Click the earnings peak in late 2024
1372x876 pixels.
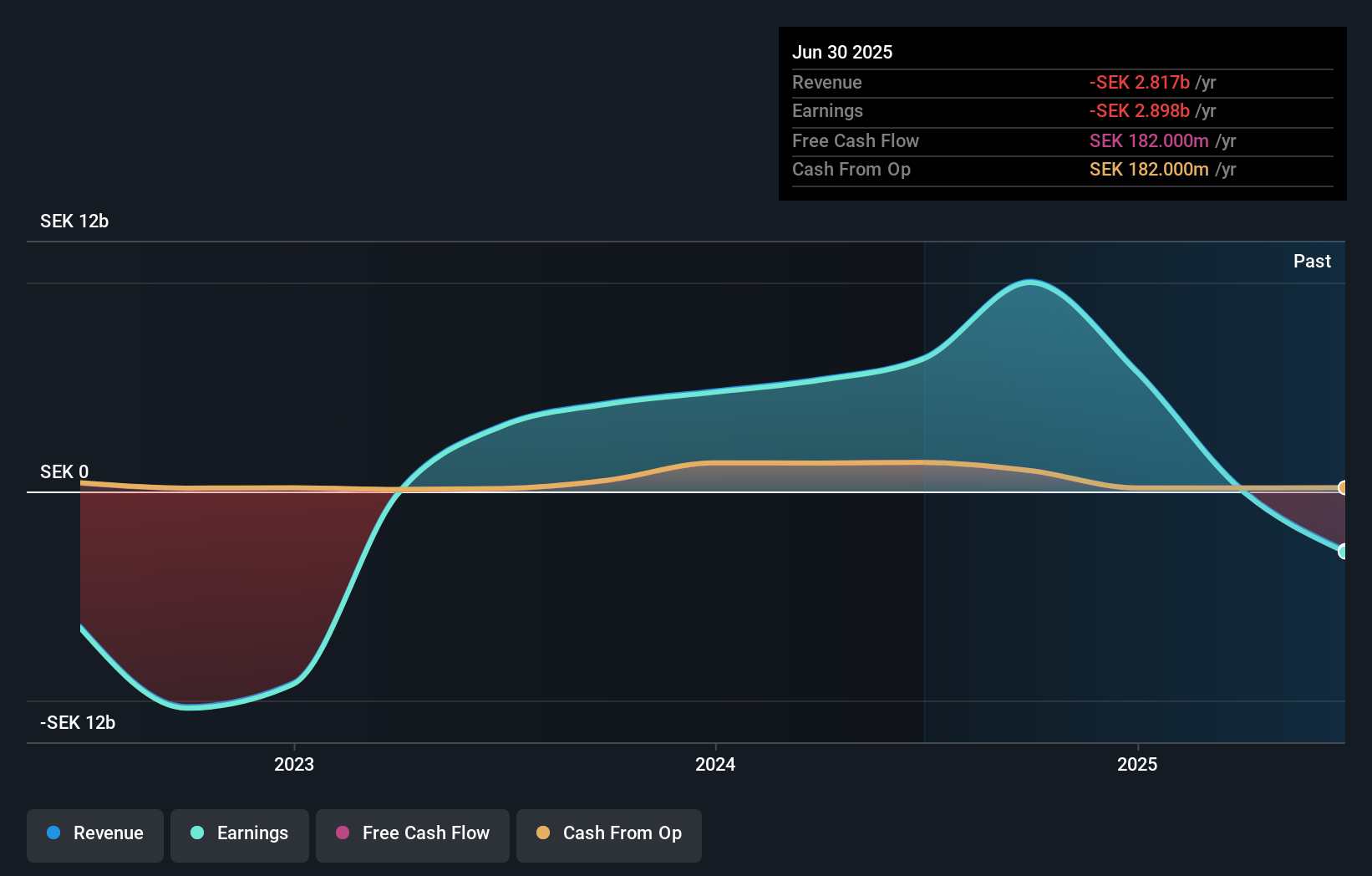pyautogui.click(x=1031, y=283)
